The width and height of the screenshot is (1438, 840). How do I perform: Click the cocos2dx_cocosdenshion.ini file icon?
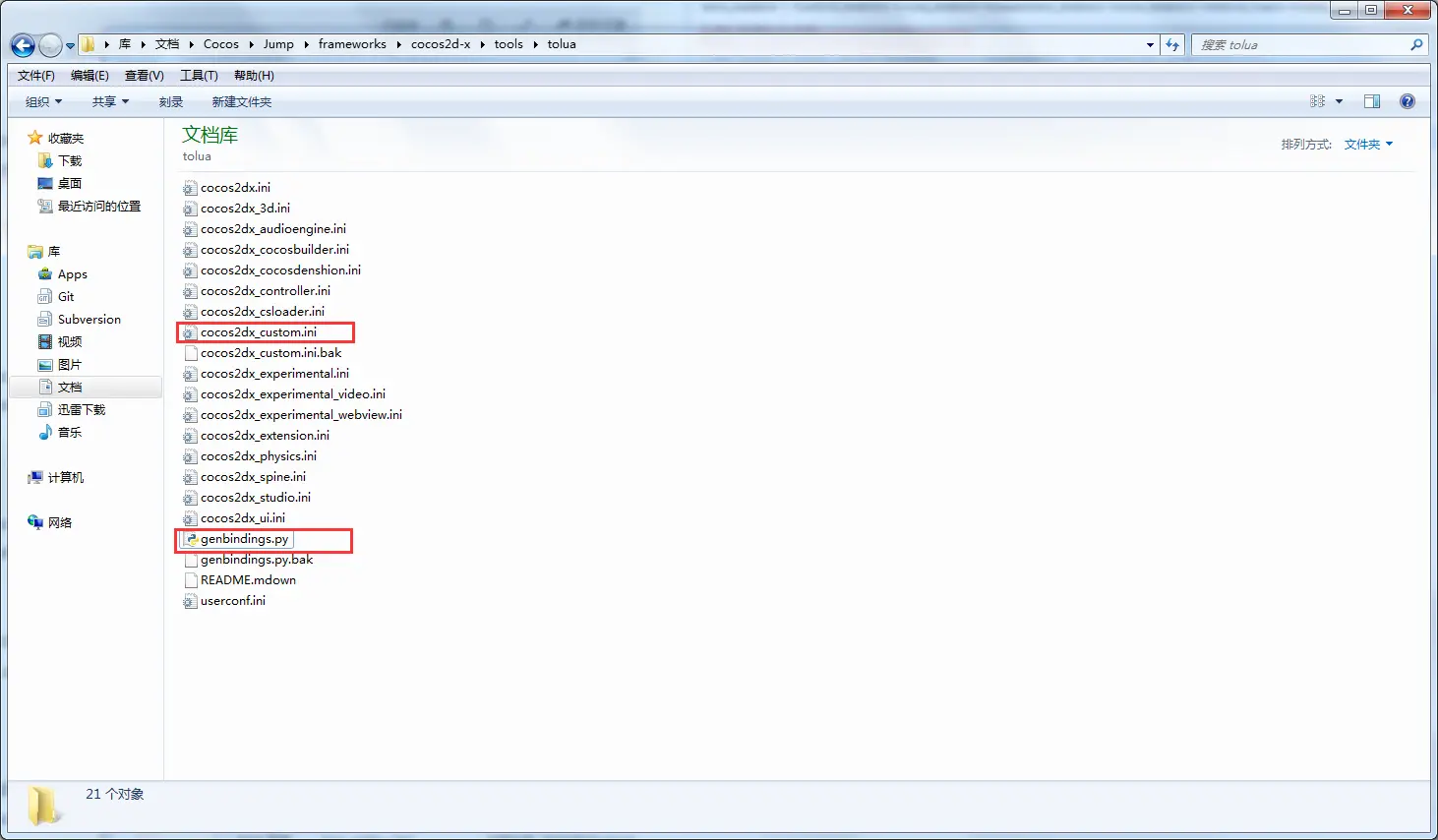pyautogui.click(x=191, y=270)
